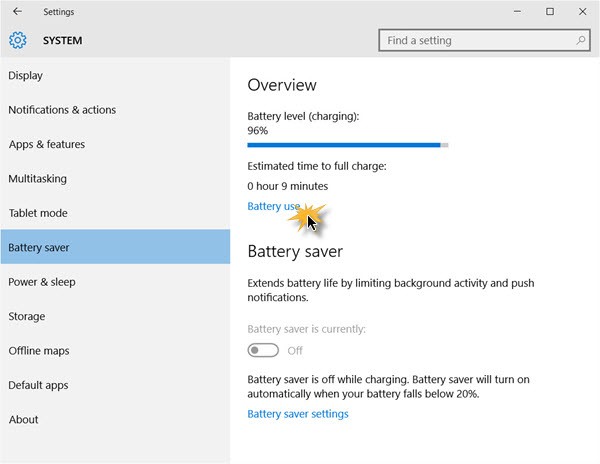Open Tablet mode settings
Screen dimensions: 600x464
point(115,213)
